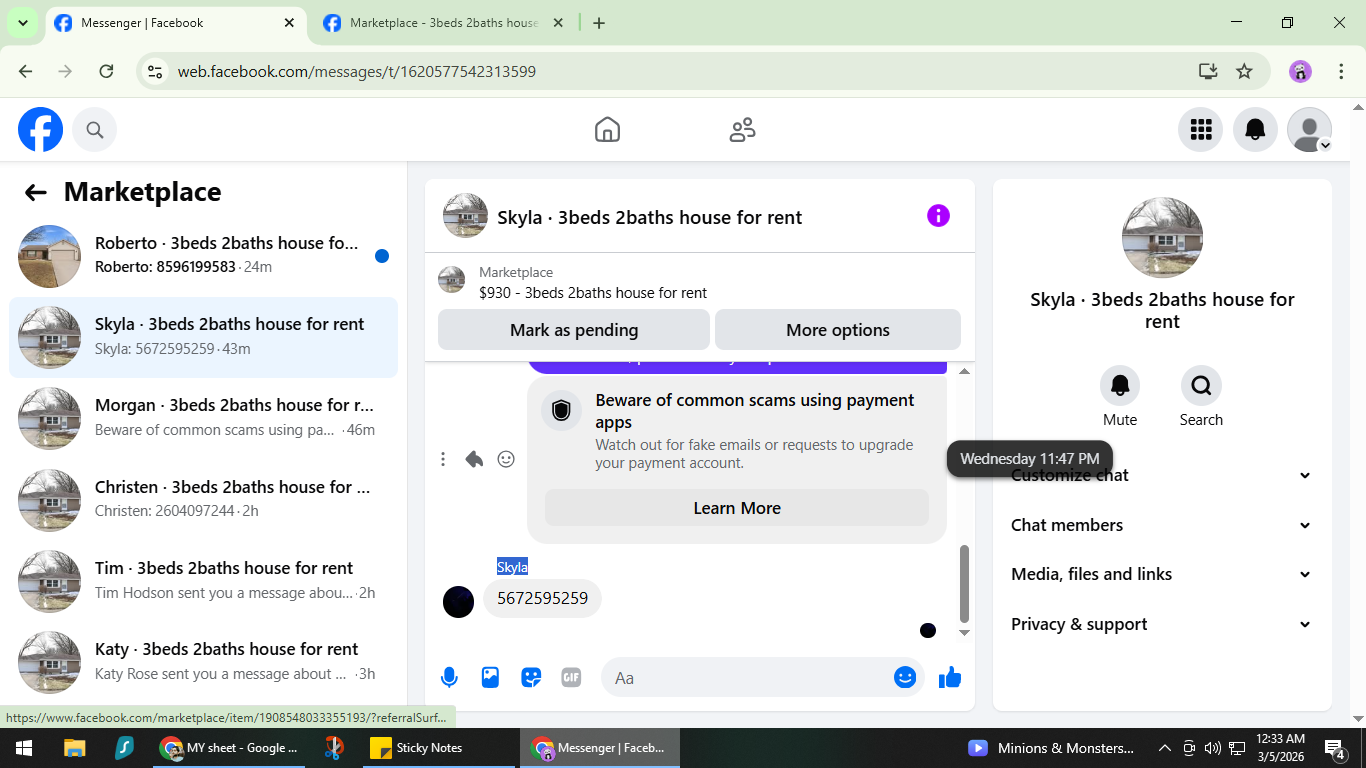This screenshot has height=768, width=1366.
Task: Open File Explorer from the taskbar
Action: pyautogui.click(x=74, y=748)
